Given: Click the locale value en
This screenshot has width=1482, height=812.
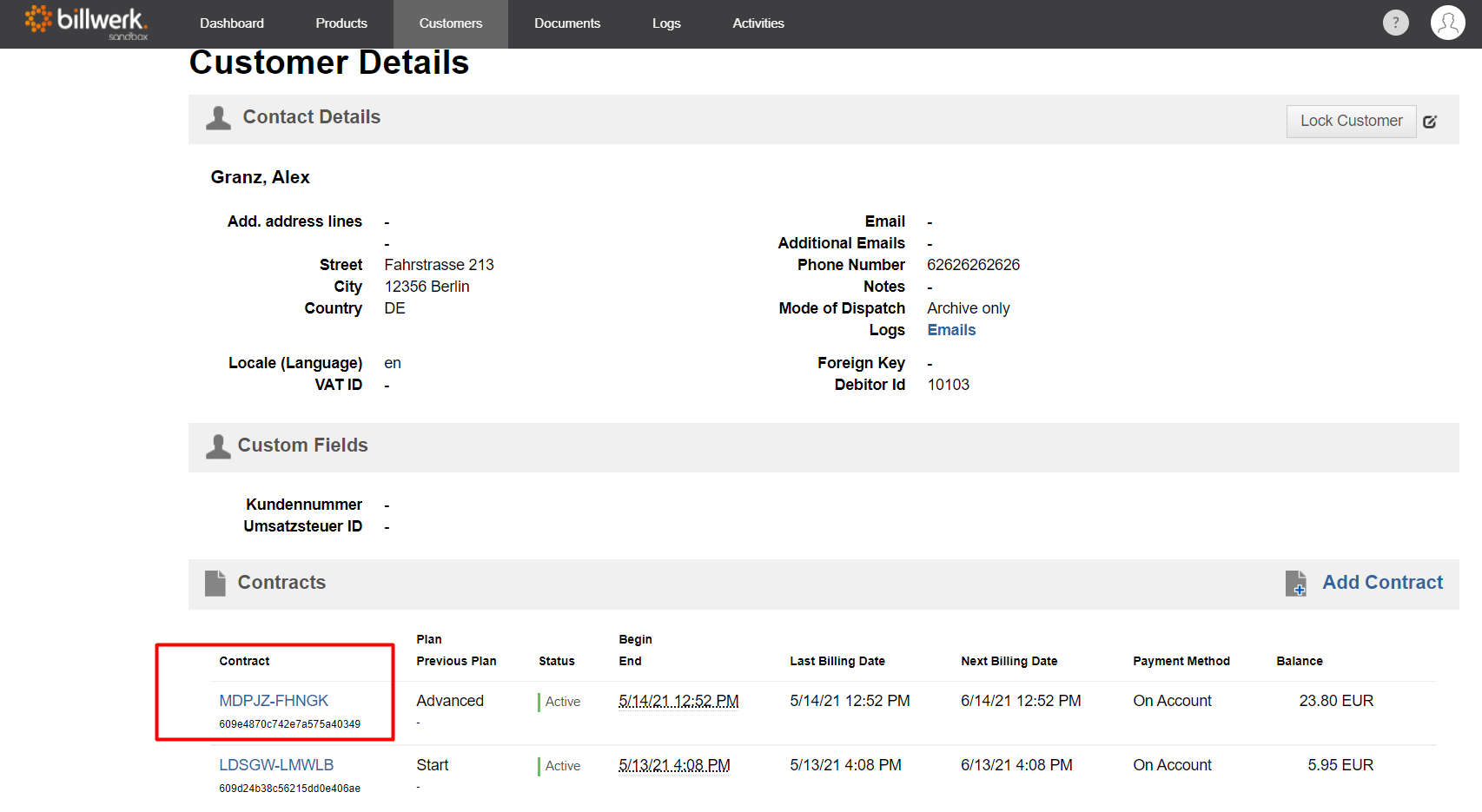Looking at the screenshot, I should 393,363.
